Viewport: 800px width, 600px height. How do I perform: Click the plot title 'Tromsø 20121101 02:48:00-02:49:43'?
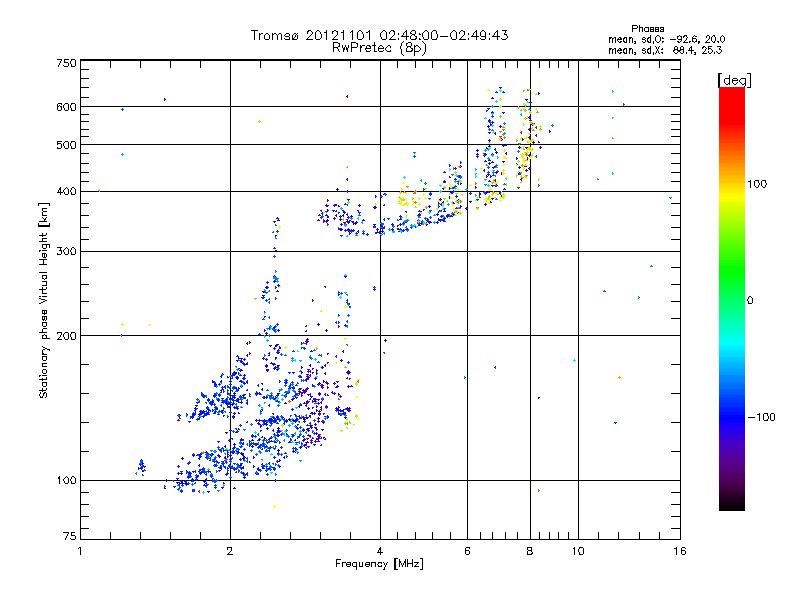379,35
